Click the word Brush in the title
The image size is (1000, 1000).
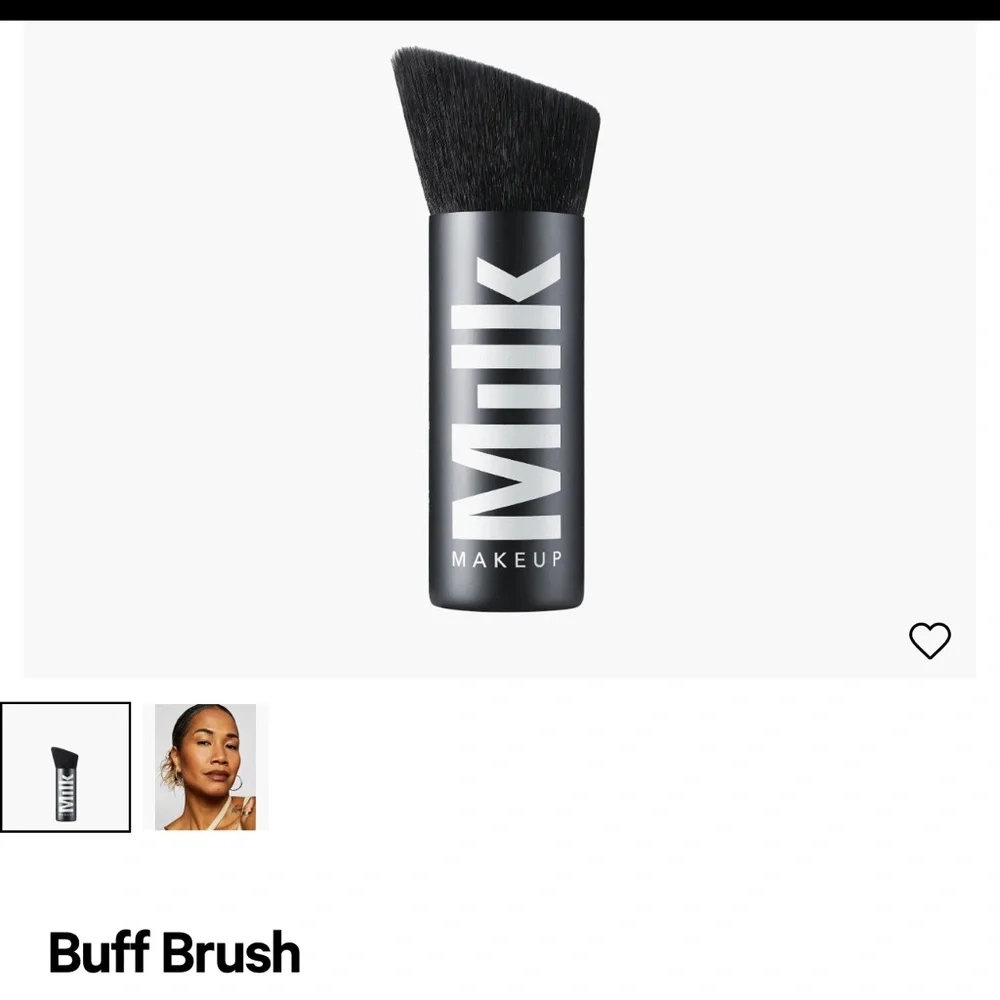click(x=231, y=952)
